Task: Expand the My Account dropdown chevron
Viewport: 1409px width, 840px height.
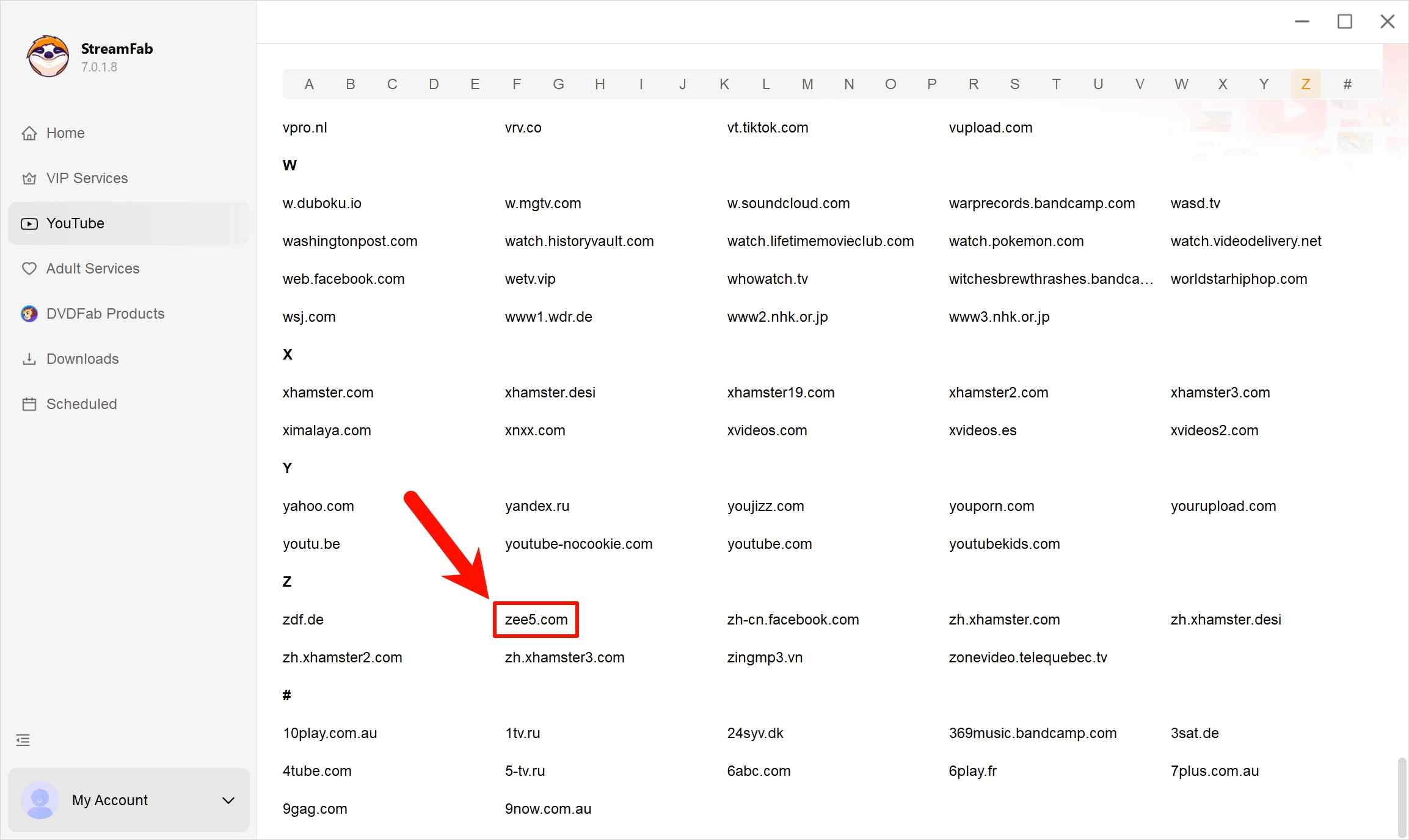Action: pyautogui.click(x=228, y=800)
